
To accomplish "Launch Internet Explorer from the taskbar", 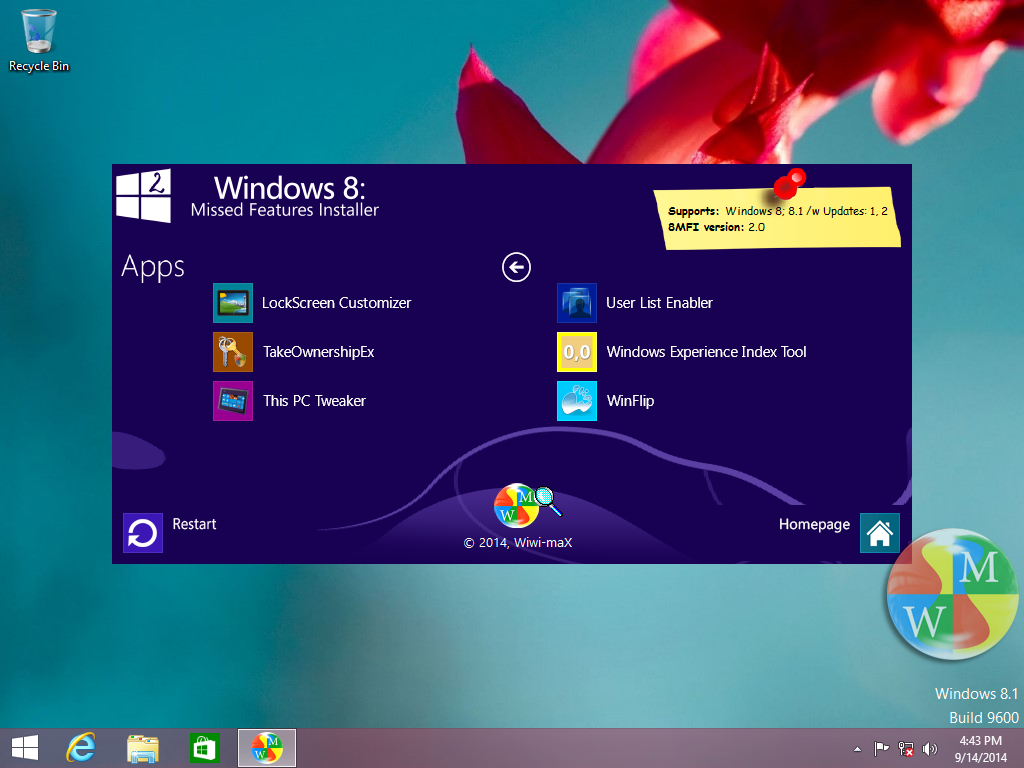I will [81, 747].
